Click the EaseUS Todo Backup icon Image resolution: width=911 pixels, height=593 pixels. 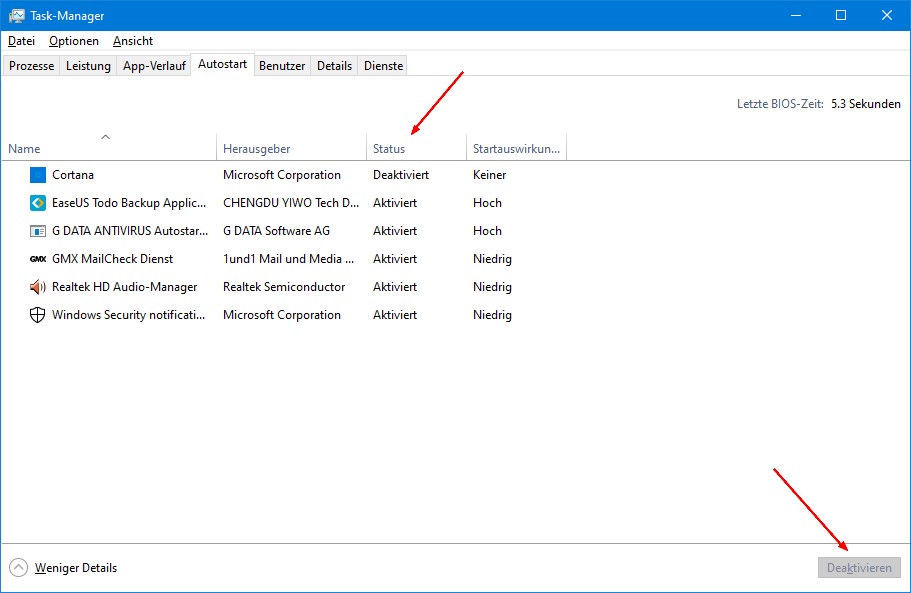(38, 203)
